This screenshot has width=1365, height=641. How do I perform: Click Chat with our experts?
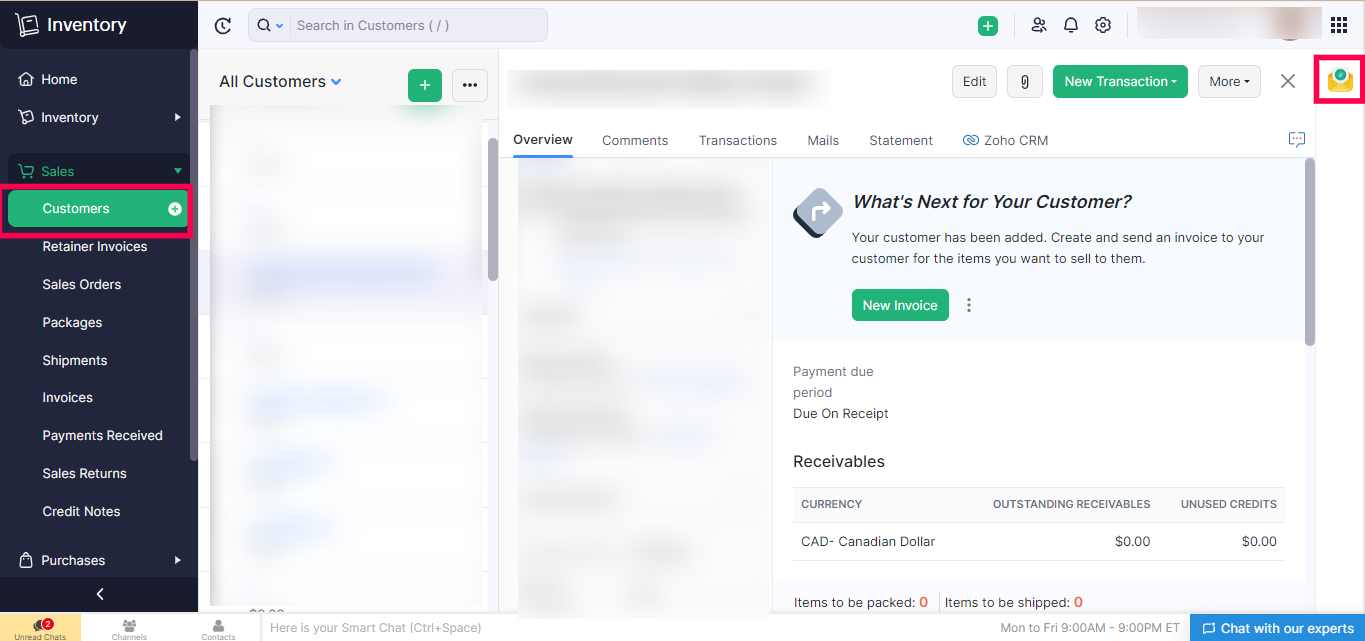[1277, 628]
